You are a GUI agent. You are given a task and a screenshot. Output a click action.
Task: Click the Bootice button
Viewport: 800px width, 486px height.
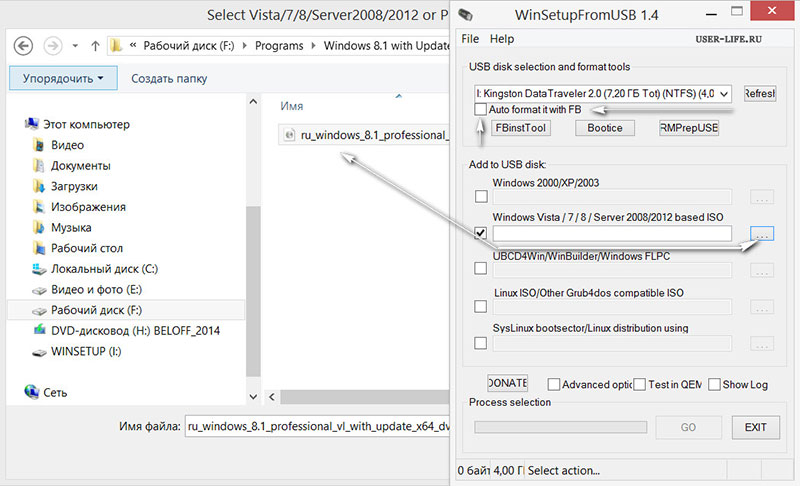(x=605, y=128)
